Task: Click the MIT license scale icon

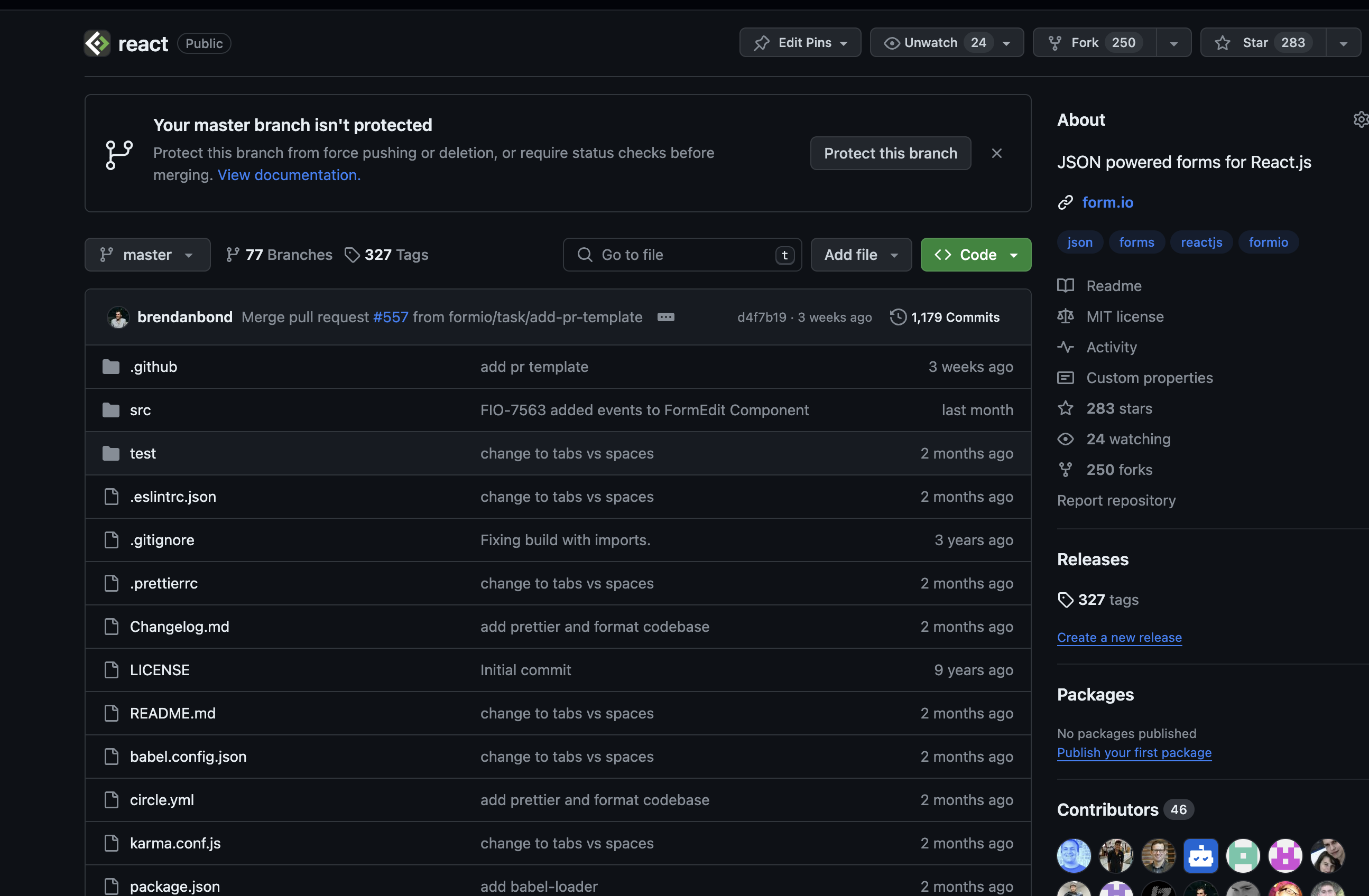Action: 1065,316
